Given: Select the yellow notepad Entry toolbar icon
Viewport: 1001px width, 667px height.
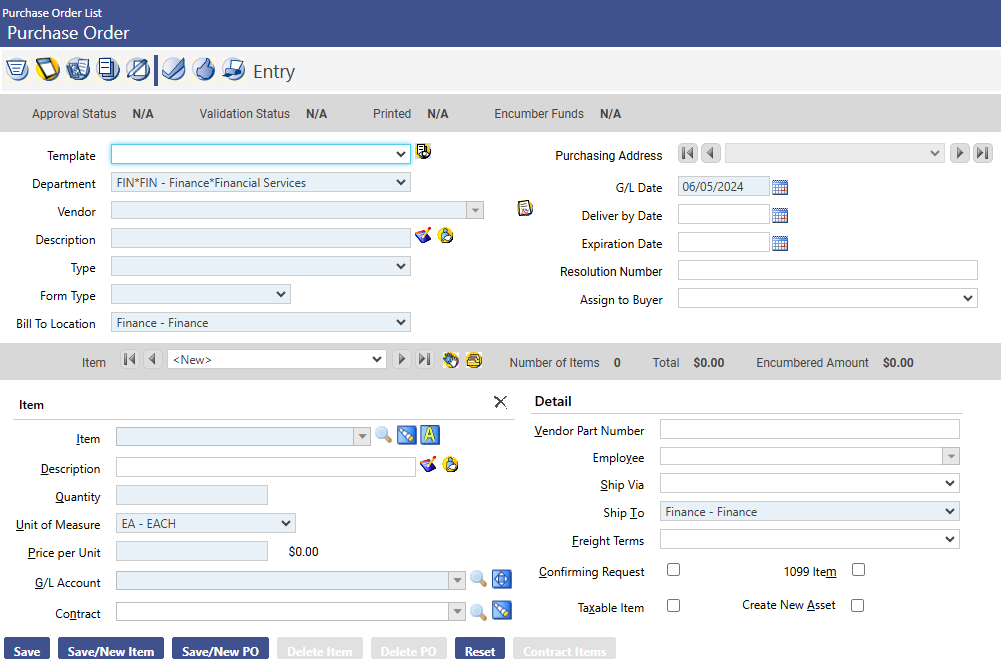Looking at the screenshot, I should (x=47, y=69).
